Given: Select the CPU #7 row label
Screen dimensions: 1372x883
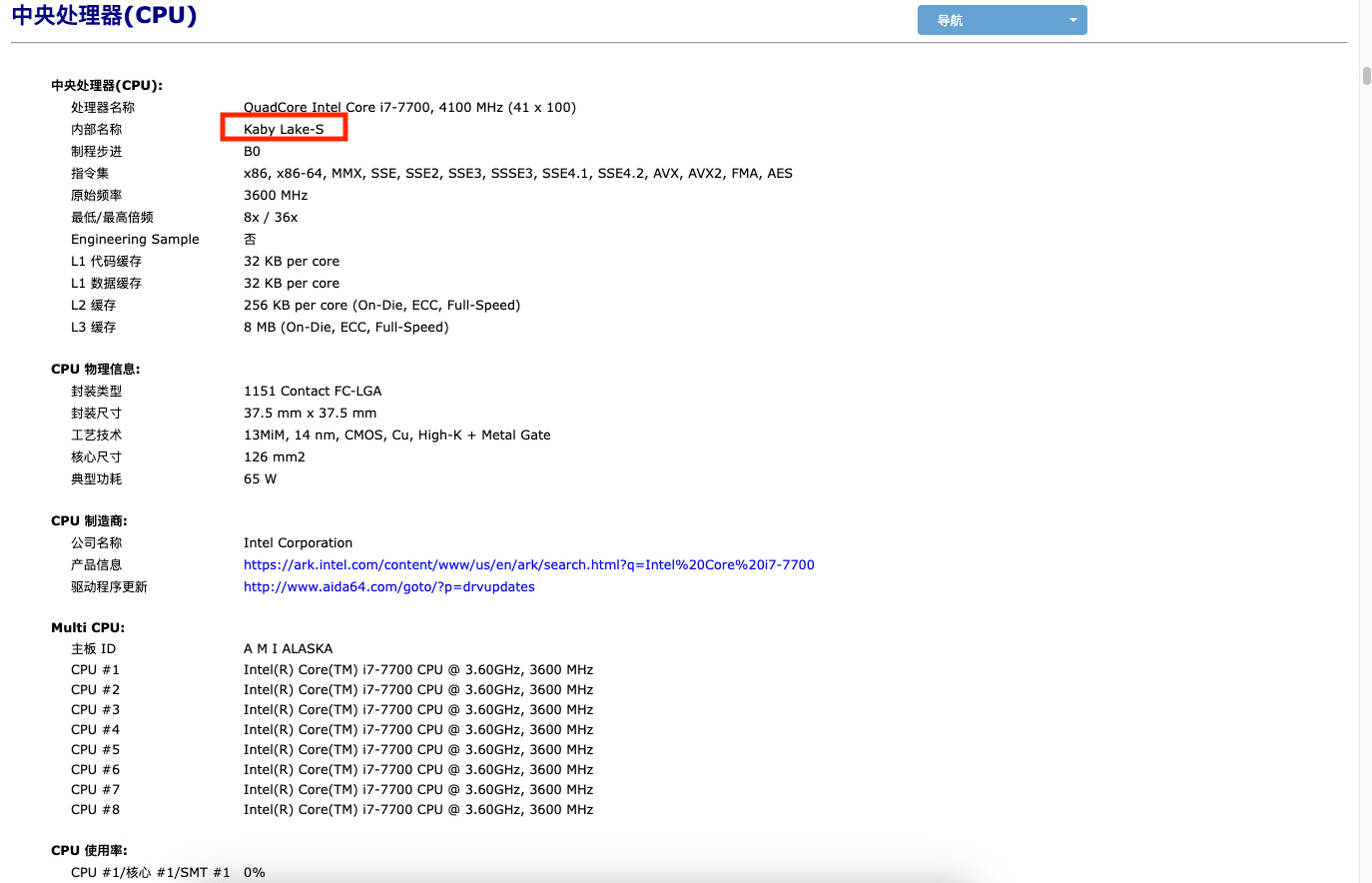Looking at the screenshot, I should tap(95, 789).
